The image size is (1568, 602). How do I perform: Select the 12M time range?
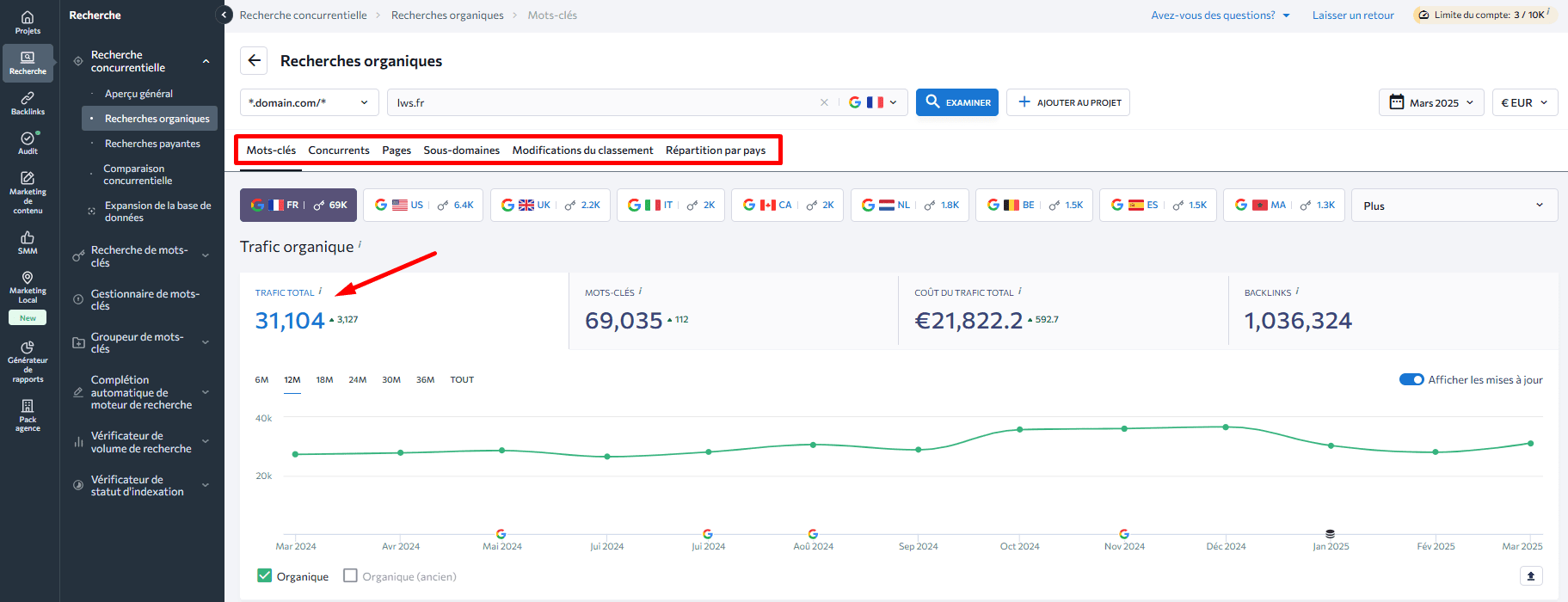292,379
